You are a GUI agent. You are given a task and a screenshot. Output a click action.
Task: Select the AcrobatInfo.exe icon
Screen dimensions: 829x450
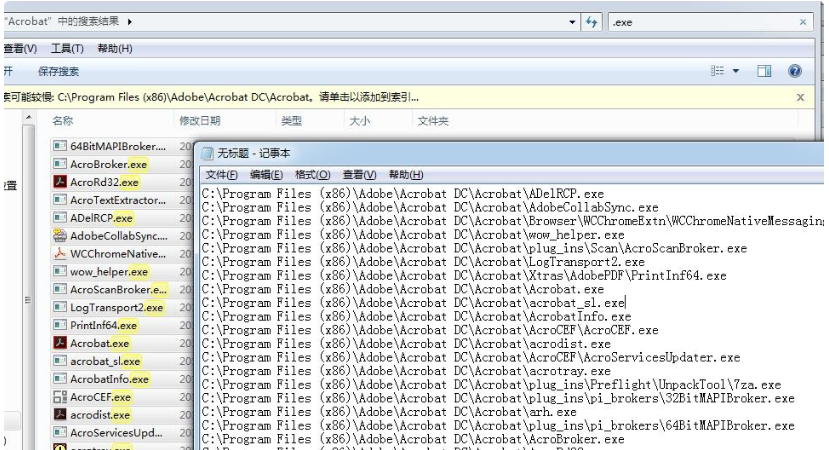point(60,379)
